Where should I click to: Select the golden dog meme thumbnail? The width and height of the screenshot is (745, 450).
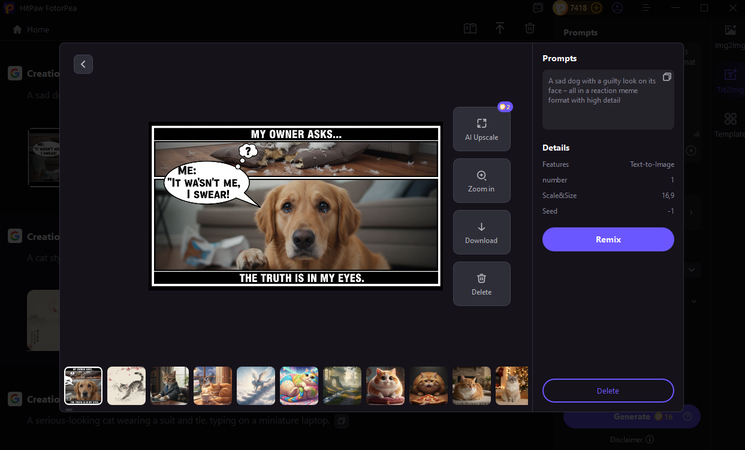click(83, 385)
